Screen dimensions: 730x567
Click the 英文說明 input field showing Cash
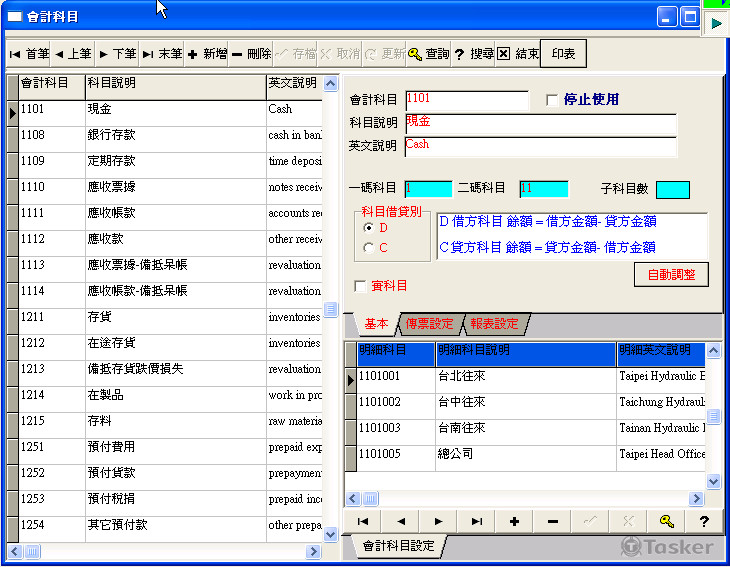tap(540, 146)
